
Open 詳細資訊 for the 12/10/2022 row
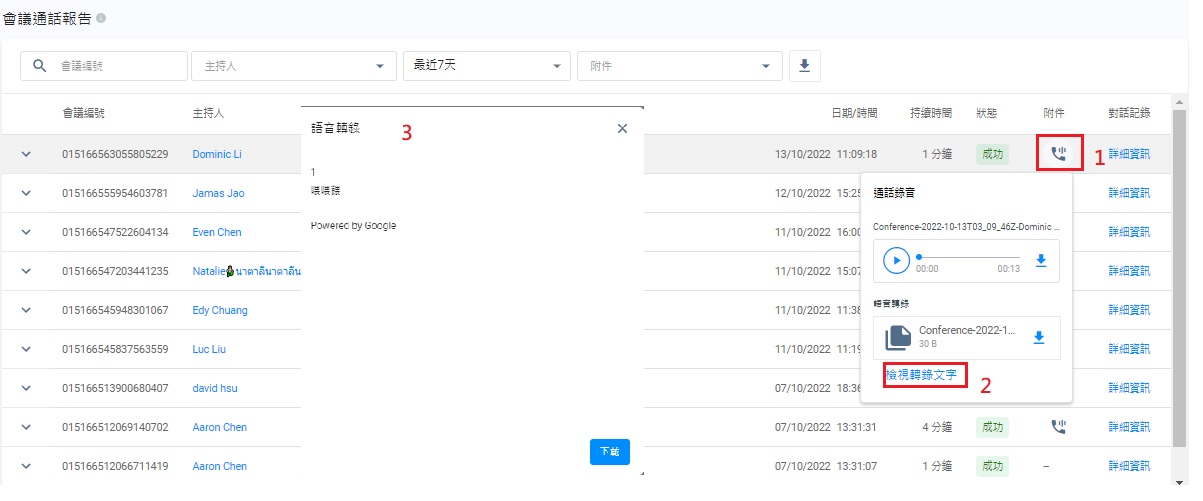(1129, 194)
